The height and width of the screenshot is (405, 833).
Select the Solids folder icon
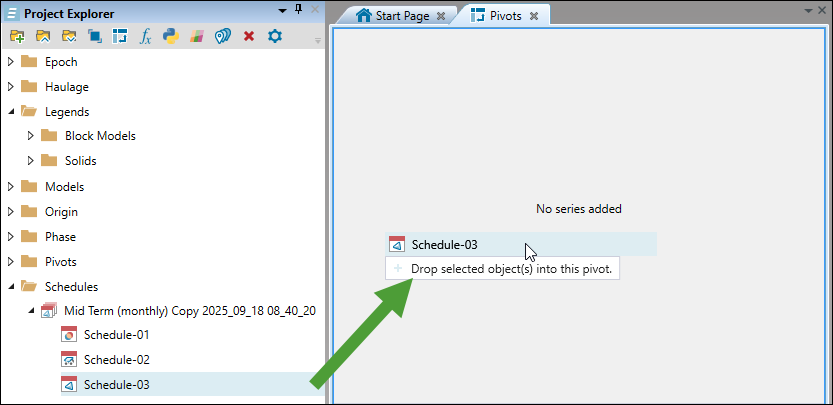(49, 160)
